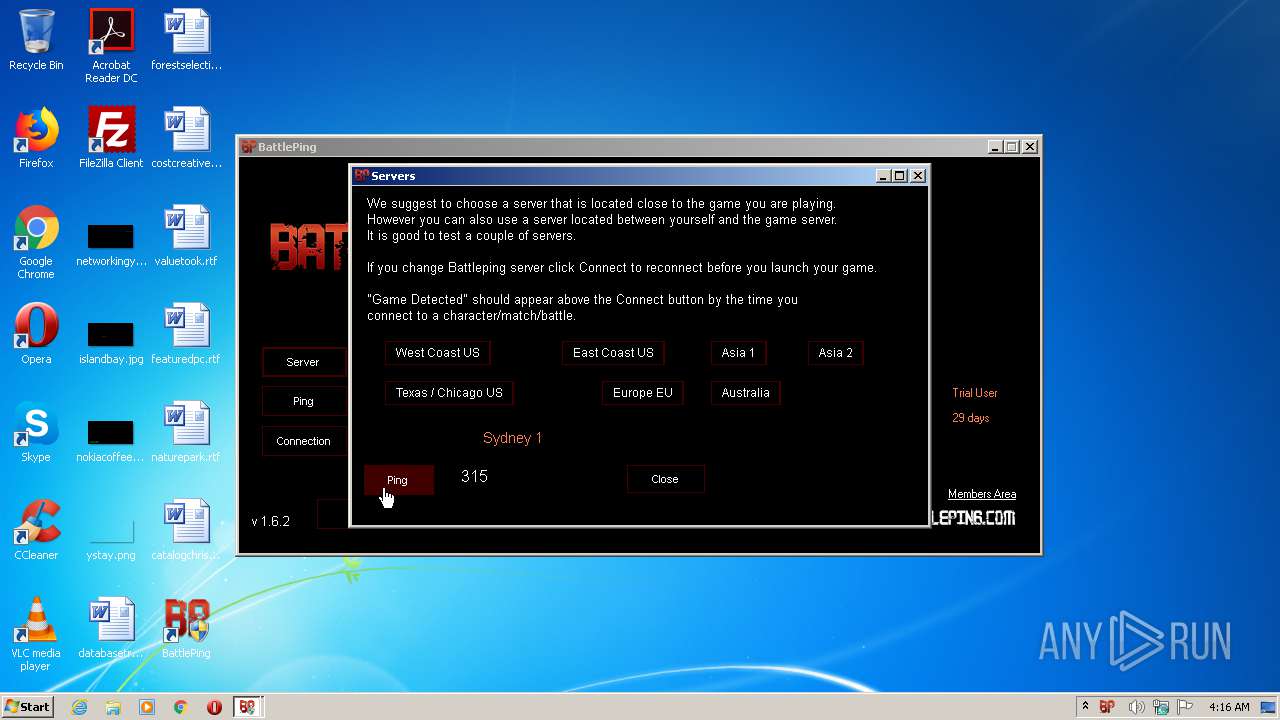Click Close button in Servers dialog
Image resolution: width=1280 pixels, height=720 pixels.
click(x=665, y=479)
